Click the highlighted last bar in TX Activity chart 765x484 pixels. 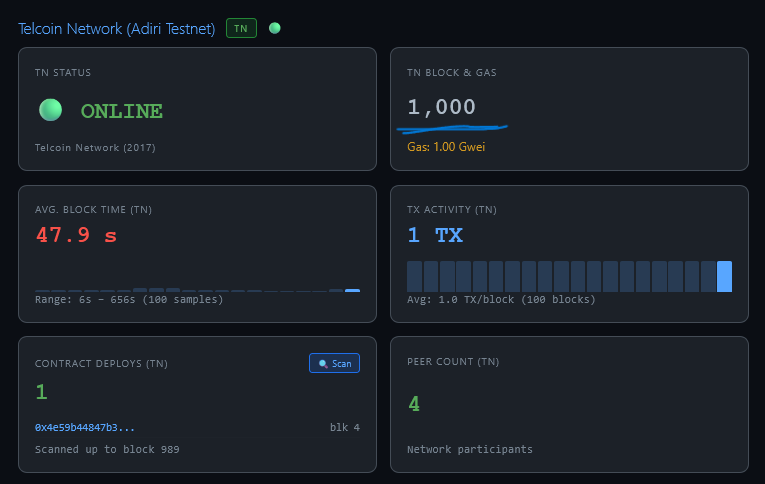click(724, 276)
